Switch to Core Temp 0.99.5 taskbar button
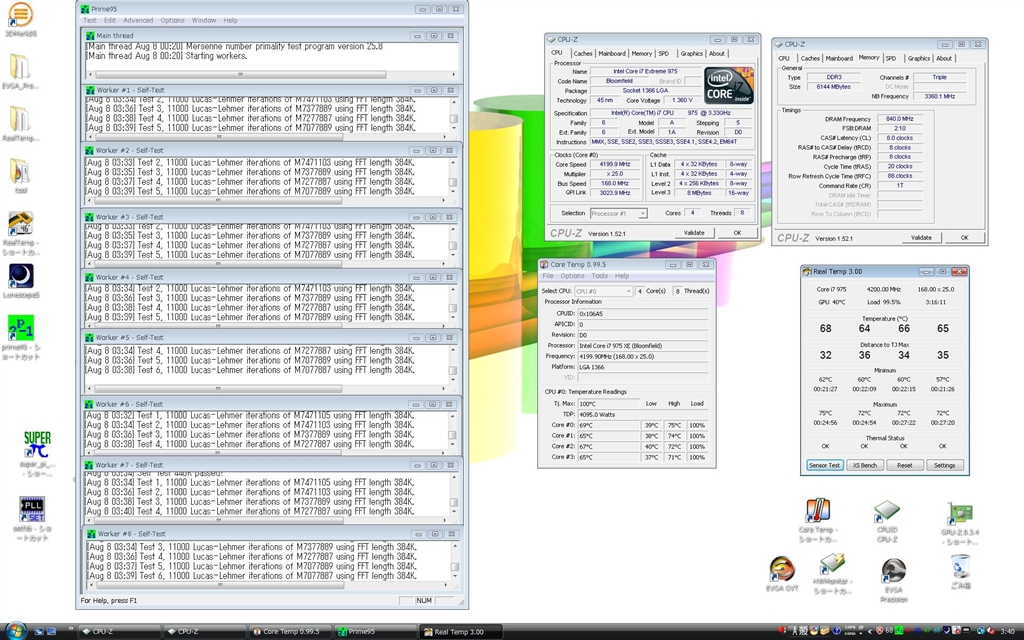The height and width of the screenshot is (640, 1024). click(x=290, y=632)
